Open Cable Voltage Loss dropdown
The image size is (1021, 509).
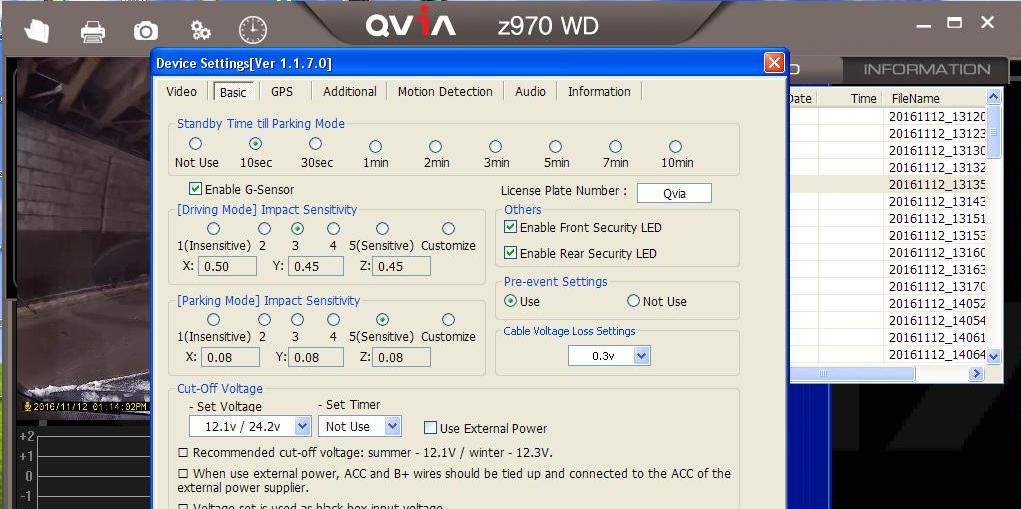tap(641, 355)
